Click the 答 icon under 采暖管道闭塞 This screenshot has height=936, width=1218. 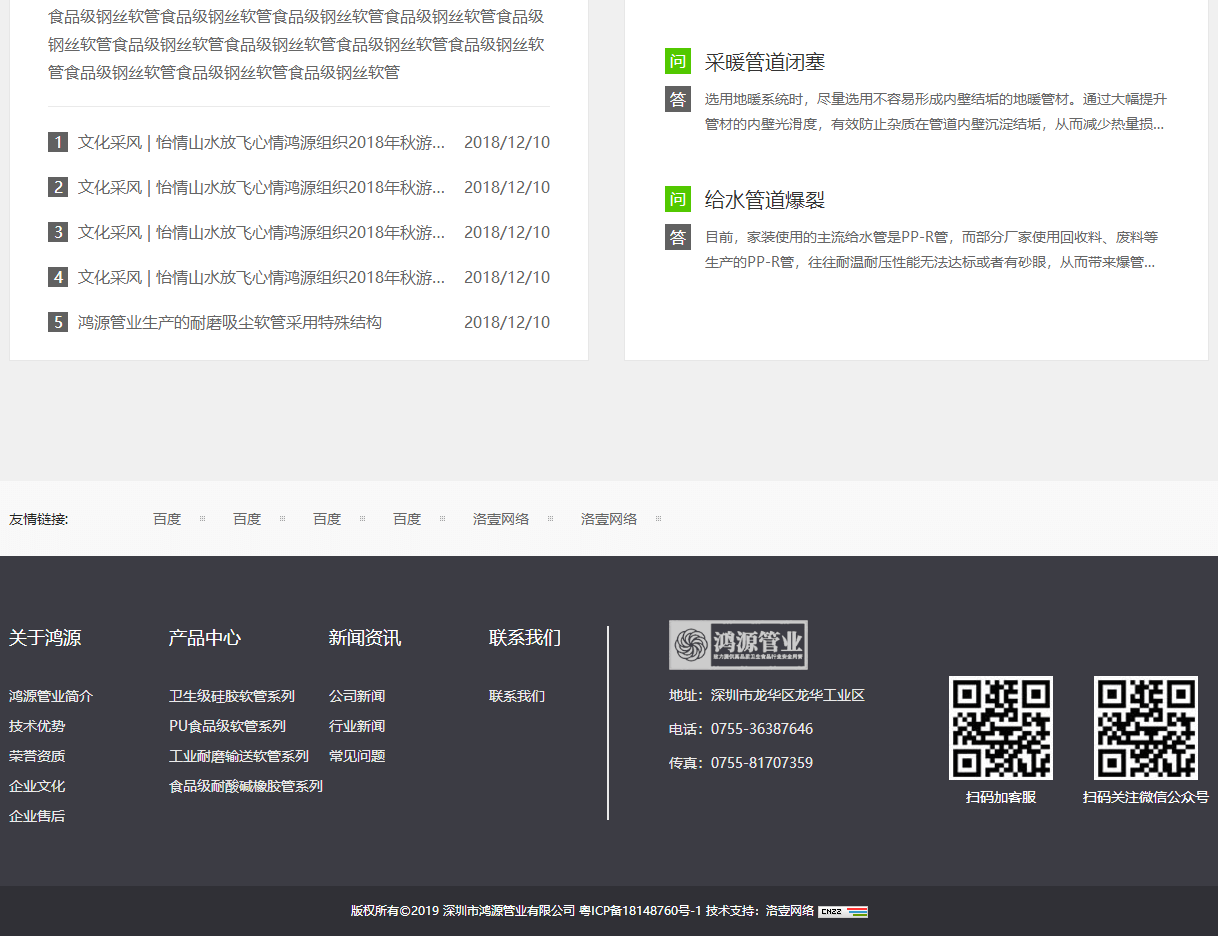point(678,99)
